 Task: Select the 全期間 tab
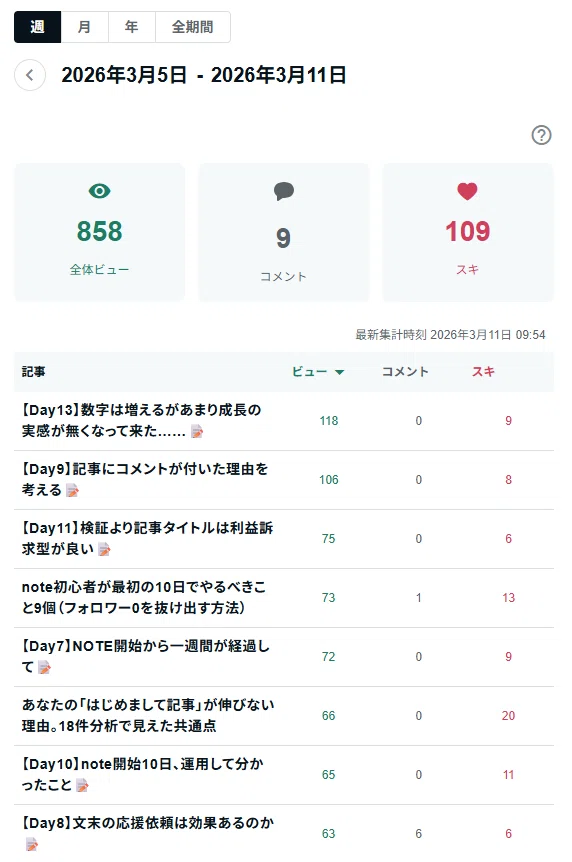[x=192, y=27]
